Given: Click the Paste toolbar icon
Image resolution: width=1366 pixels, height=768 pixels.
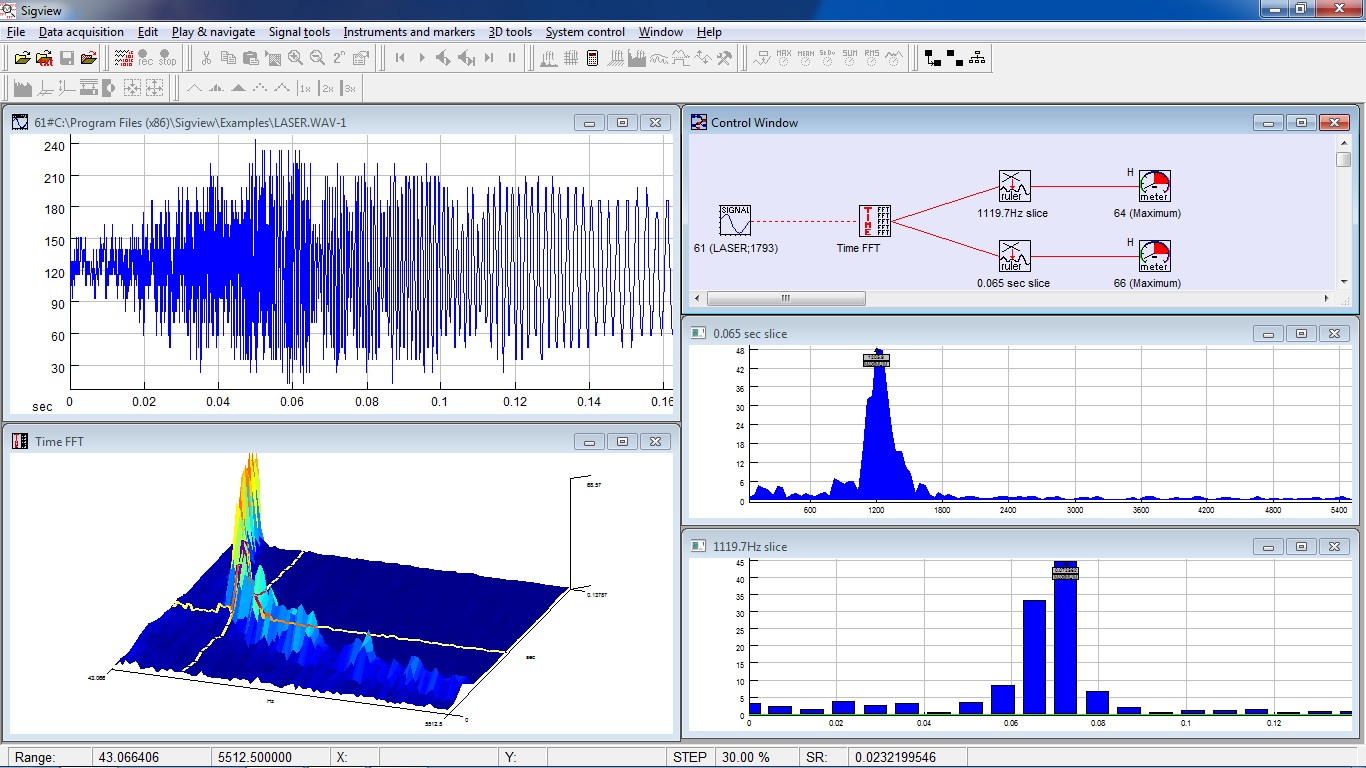Looking at the screenshot, I should point(250,58).
